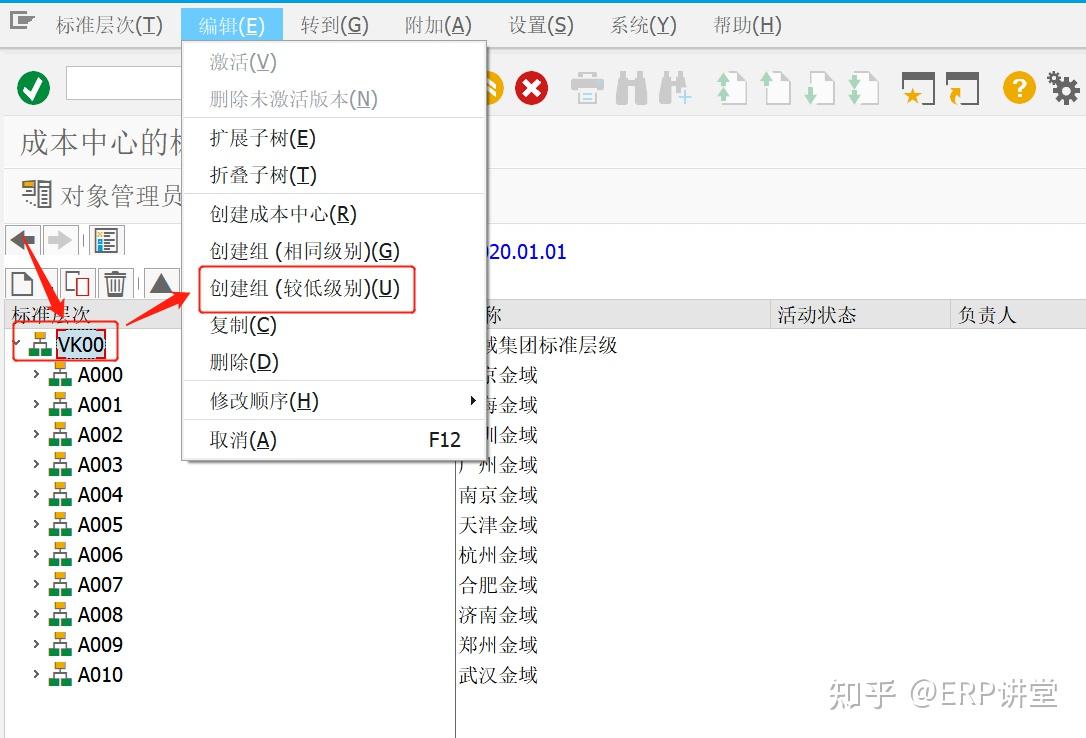The width and height of the screenshot is (1086, 738).
Task: Expand the A010 tree node
Action: (x=36, y=674)
